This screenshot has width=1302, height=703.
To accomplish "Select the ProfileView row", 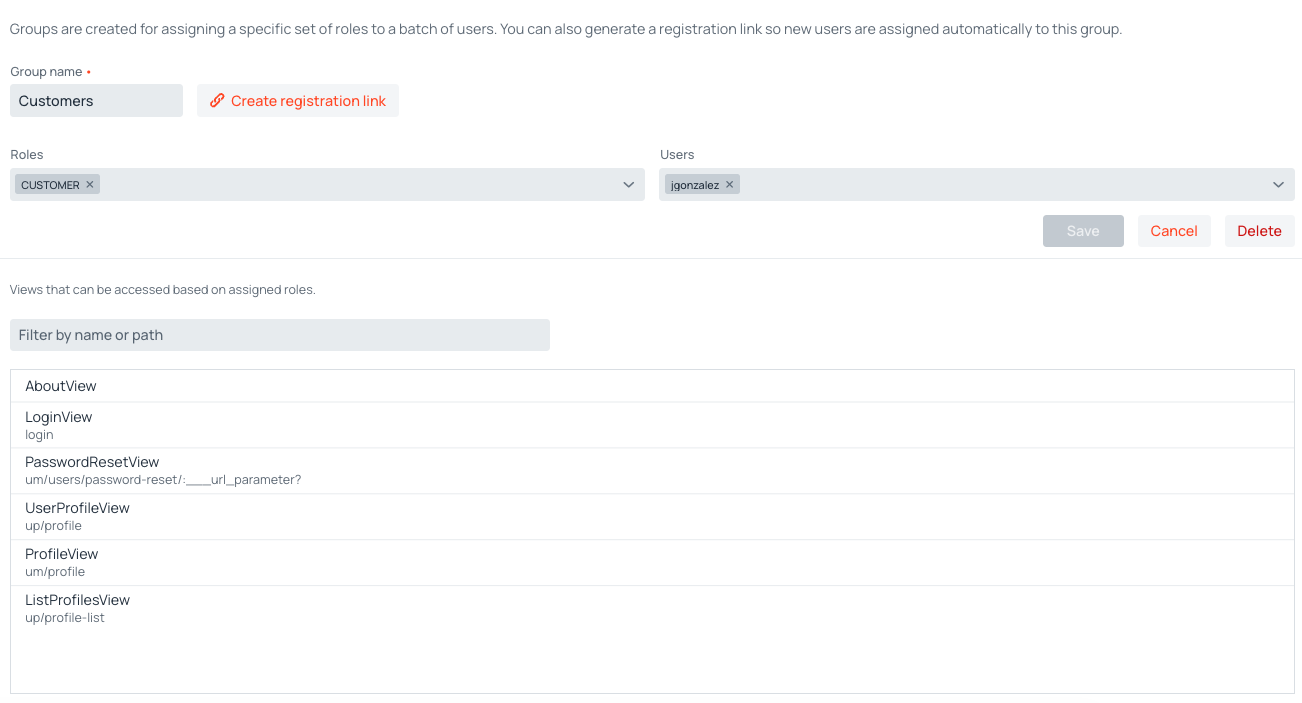I will pyautogui.click(x=652, y=563).
